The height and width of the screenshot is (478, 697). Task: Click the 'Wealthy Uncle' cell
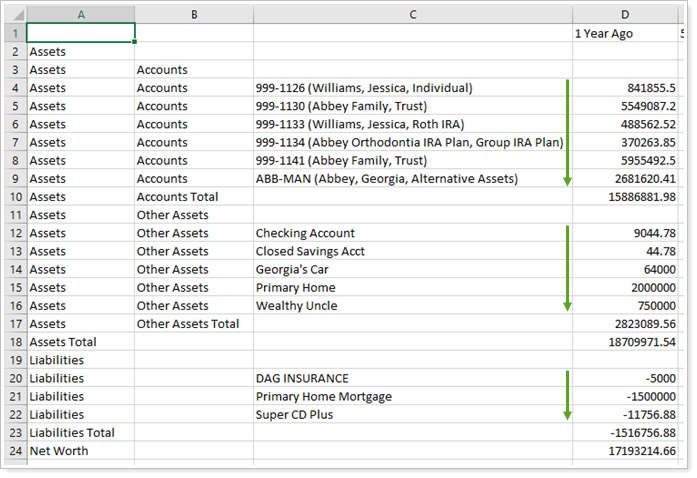pos(412,306)
